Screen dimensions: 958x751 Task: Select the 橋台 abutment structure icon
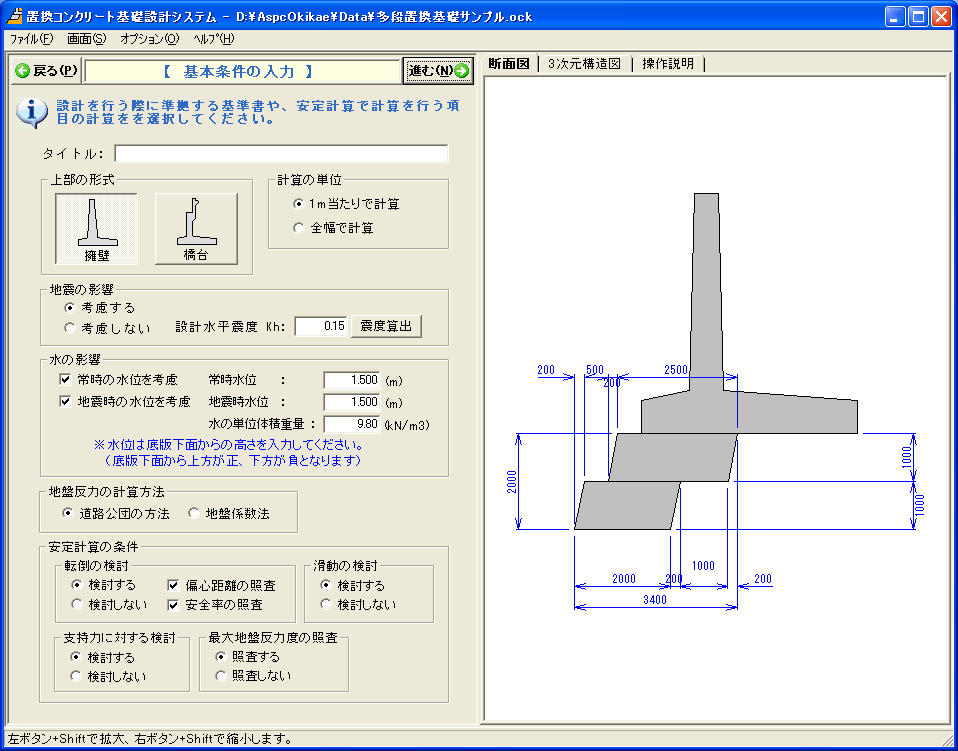click(196, 229)
